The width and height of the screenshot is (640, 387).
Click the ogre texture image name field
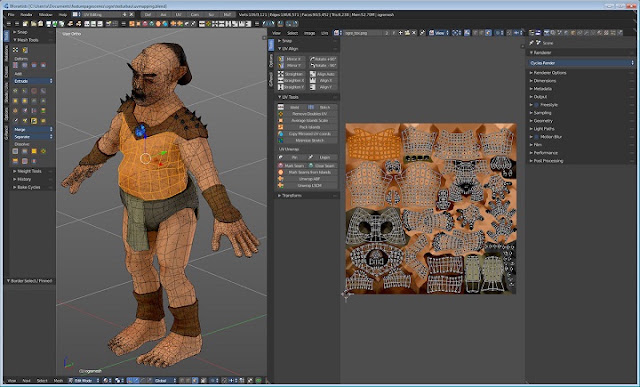click(x=362, y=33)
